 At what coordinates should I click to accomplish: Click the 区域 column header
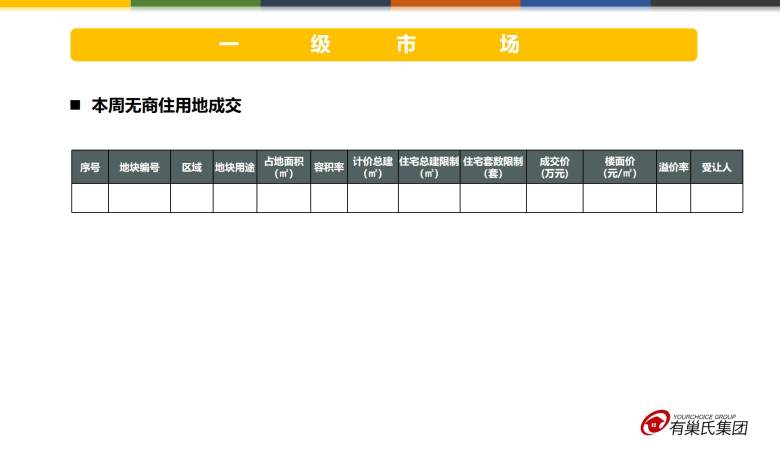[192, 167]
